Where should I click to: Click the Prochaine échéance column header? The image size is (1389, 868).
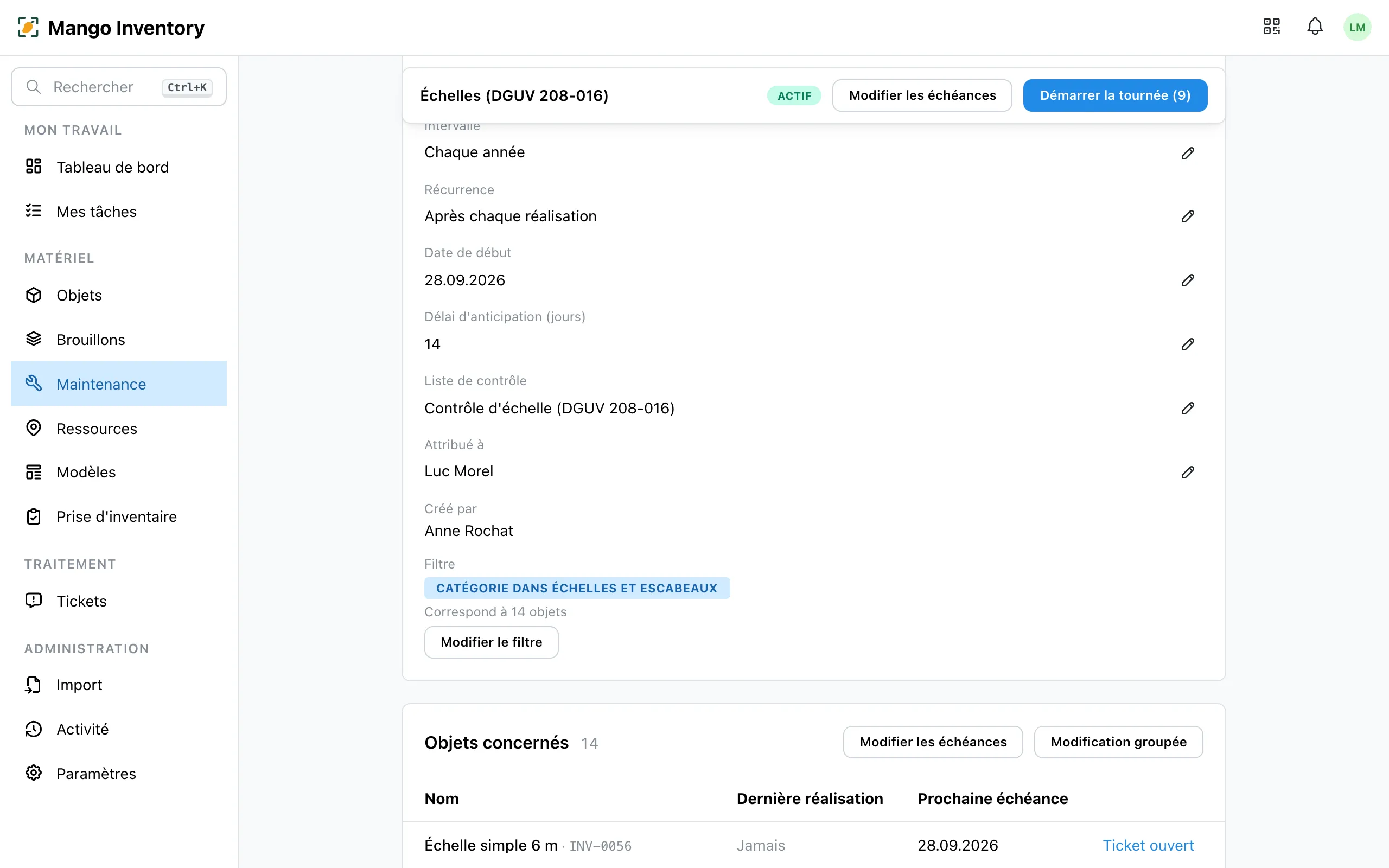coord(992,799)
